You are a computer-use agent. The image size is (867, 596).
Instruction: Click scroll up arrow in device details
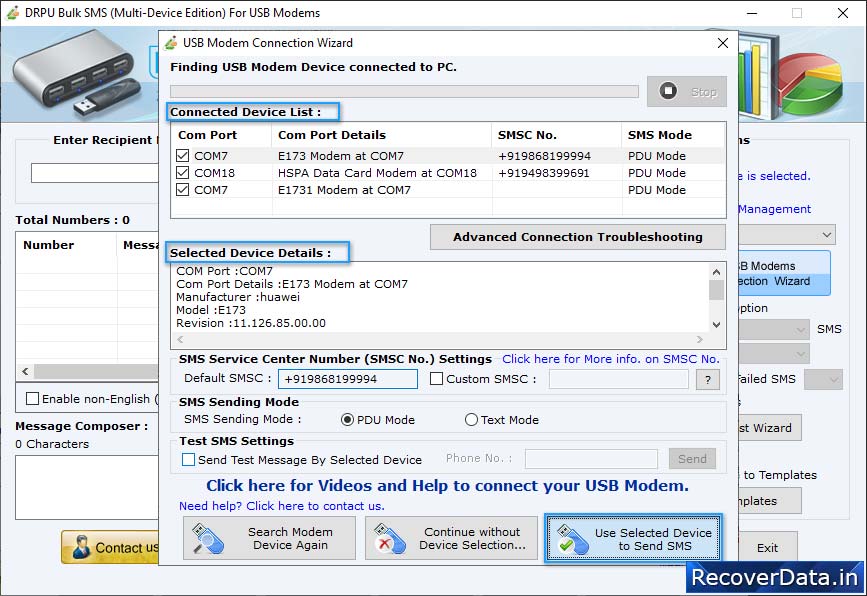click(x=716, y=271)
